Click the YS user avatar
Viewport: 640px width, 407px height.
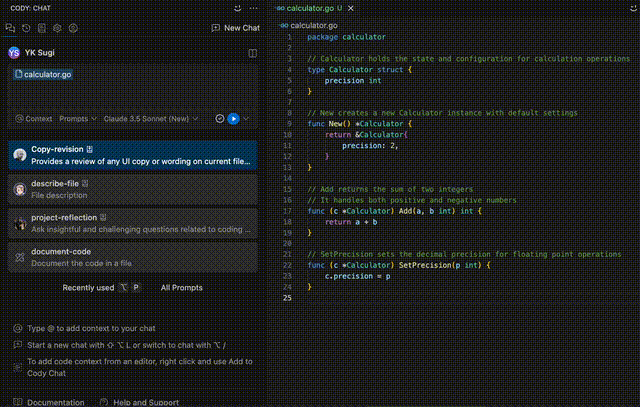(14, 53)
